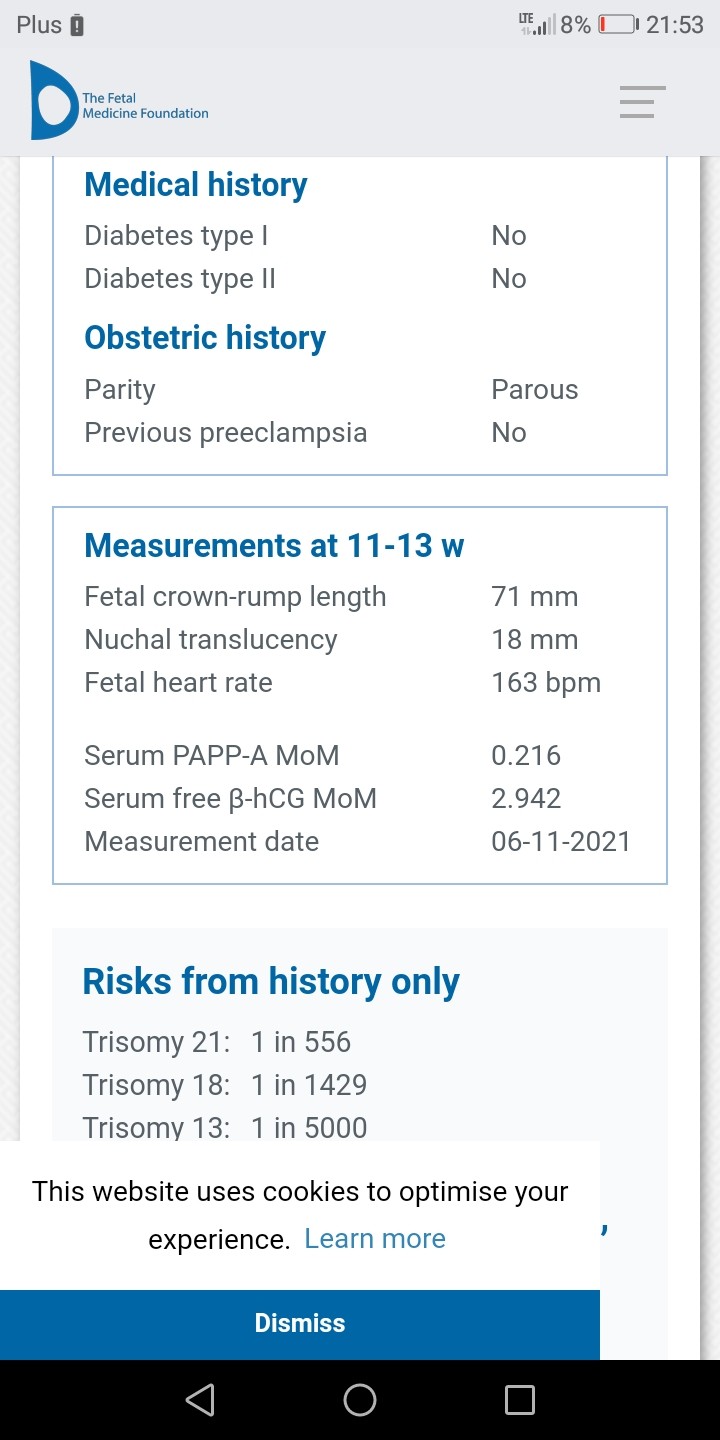Select the fetal heart rate 163 bpm value

point(546,683)
